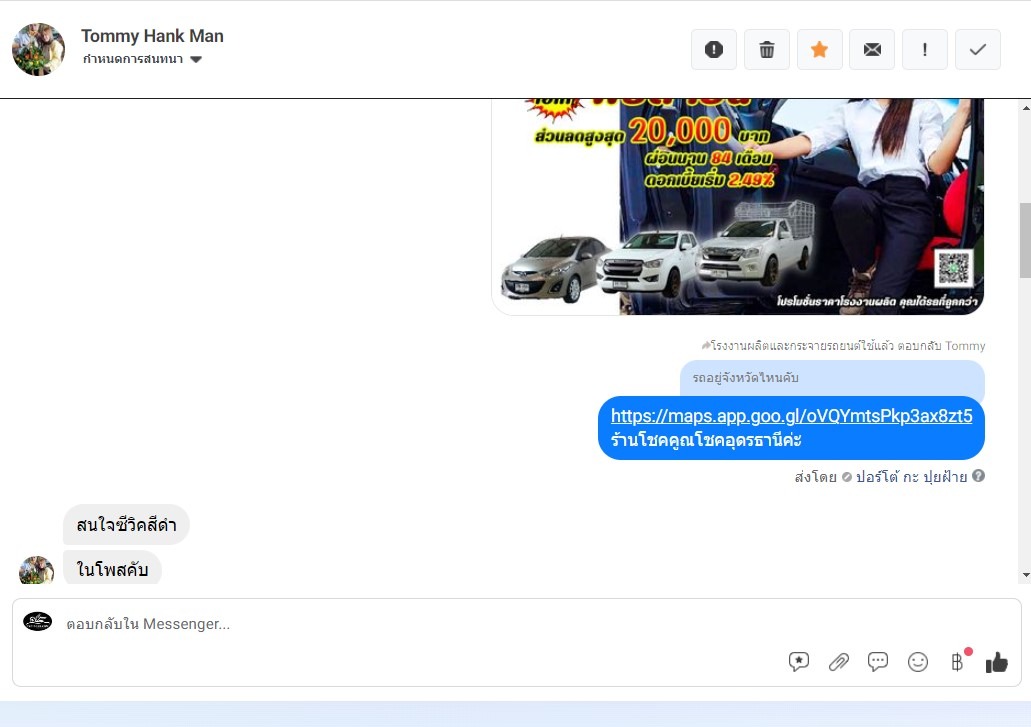Image resolution: width=1031 pixels, height=727 pixels.
Task: Open payment request baht icon
Action: 958,661
